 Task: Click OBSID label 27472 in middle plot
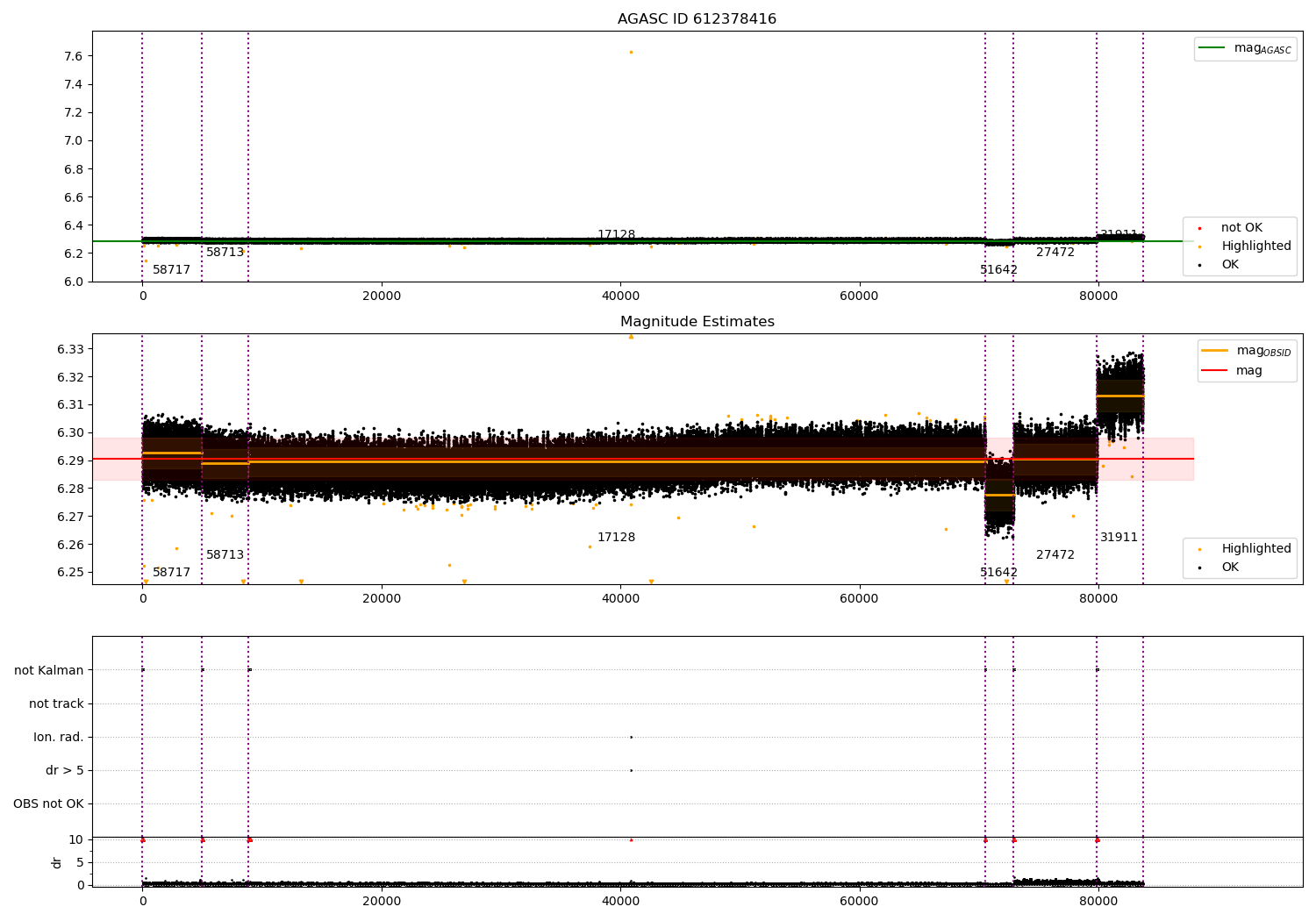(1055, 555)
